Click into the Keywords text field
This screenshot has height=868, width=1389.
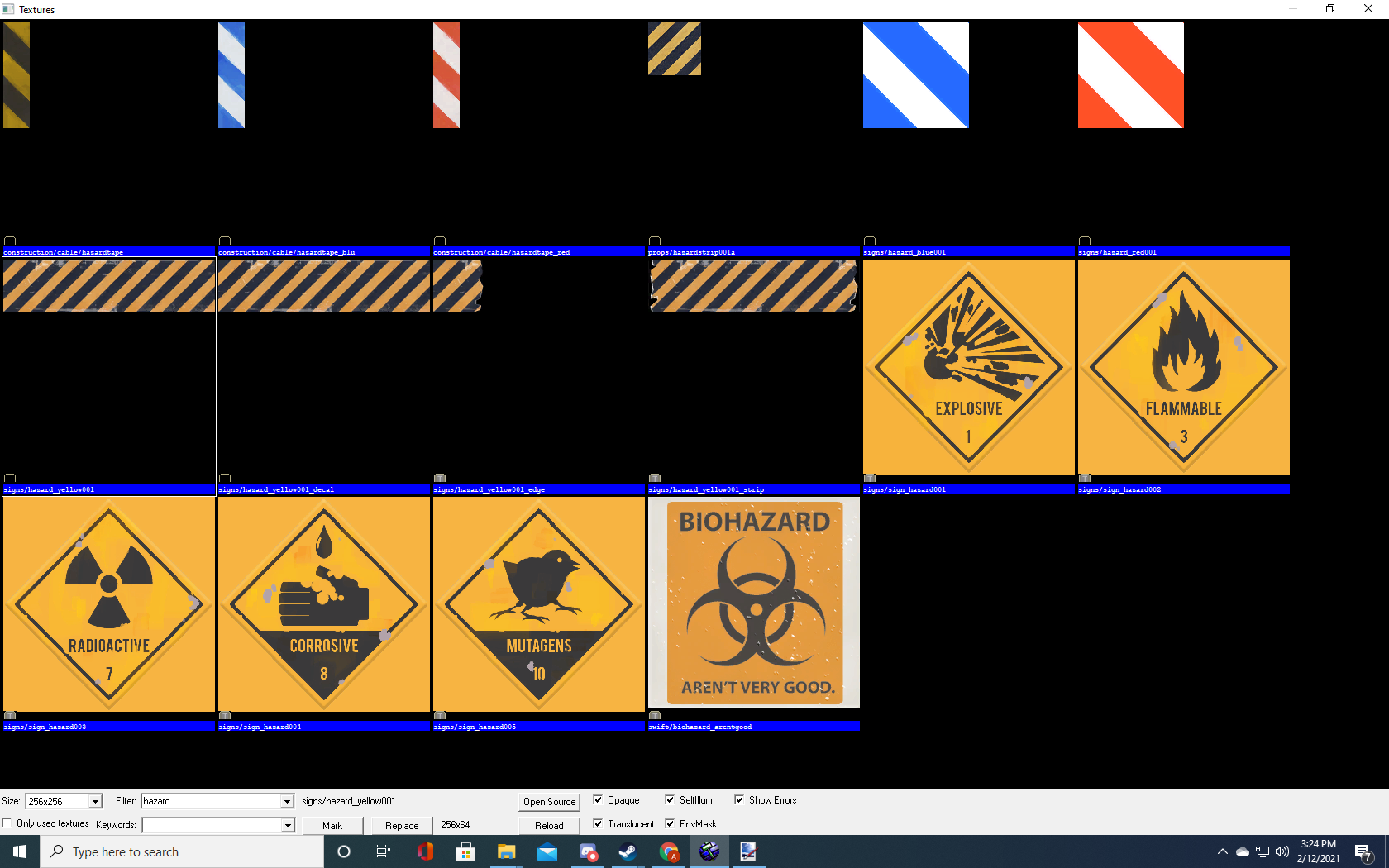pos(212,825)
